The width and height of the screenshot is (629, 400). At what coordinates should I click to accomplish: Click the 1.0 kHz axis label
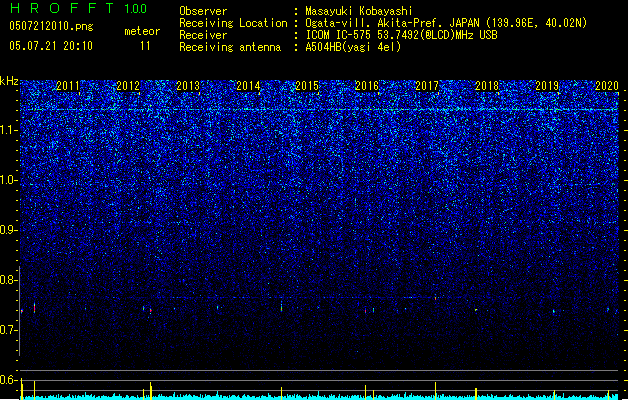[x=9, y=181]
